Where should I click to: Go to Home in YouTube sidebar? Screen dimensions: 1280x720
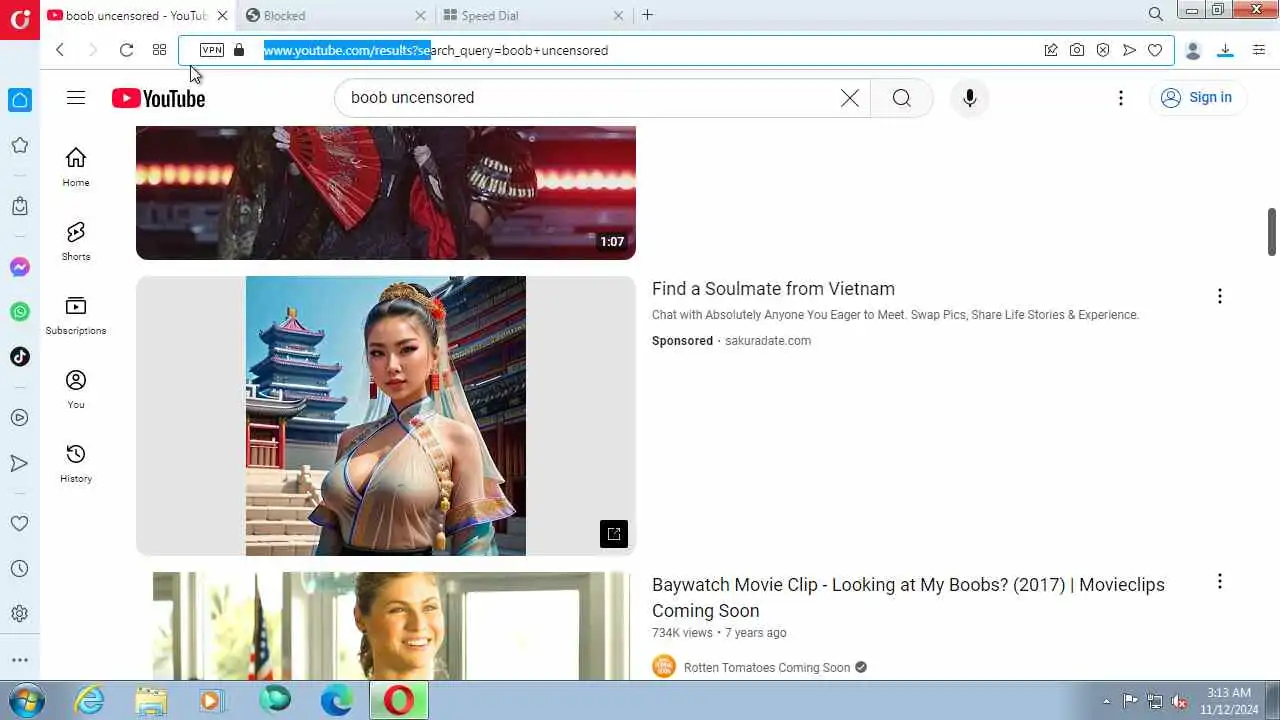(76, 167)
